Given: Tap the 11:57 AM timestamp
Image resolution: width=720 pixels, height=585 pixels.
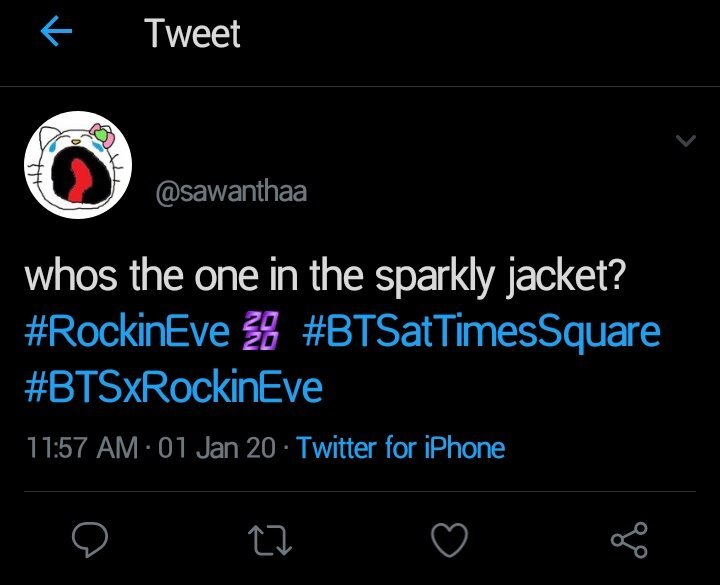Looking at the screenshot, I should (80, 447).
